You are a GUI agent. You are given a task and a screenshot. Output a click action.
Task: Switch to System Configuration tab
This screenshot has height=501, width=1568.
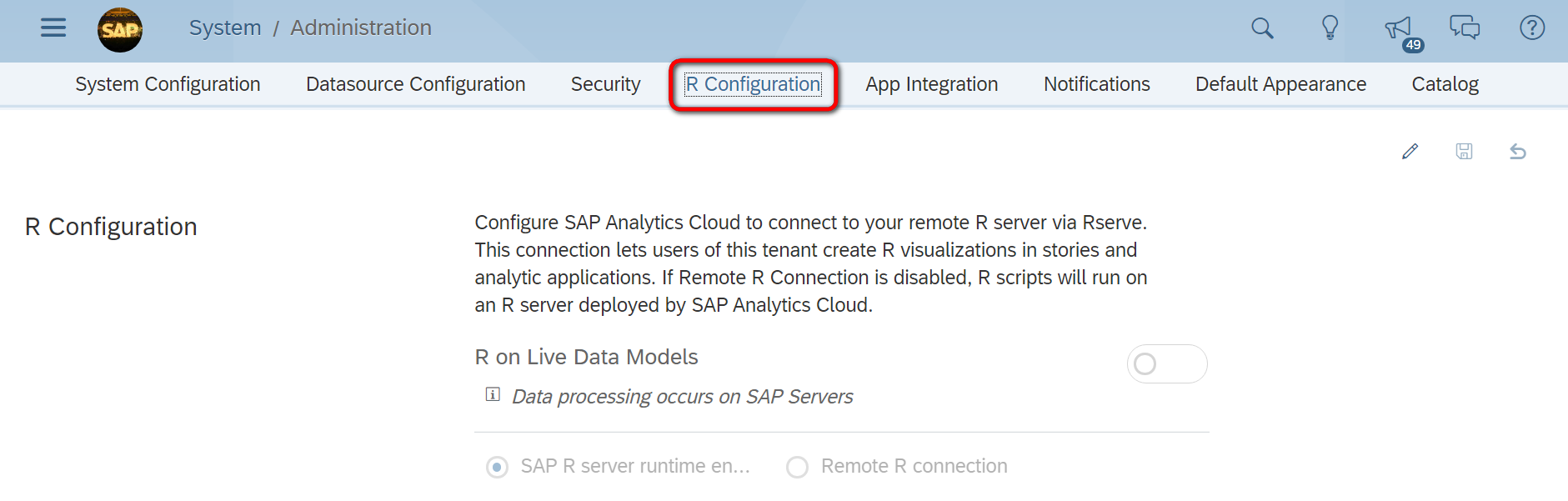tap(168, 84)
